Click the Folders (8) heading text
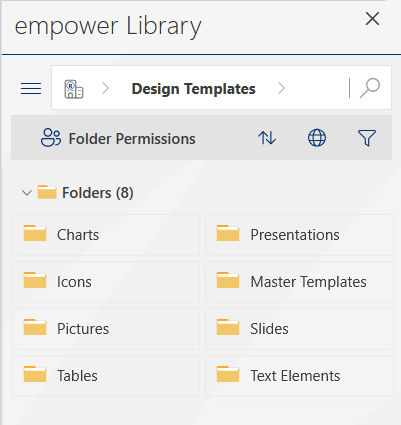401x425 pixels. (x=98, y=193)
